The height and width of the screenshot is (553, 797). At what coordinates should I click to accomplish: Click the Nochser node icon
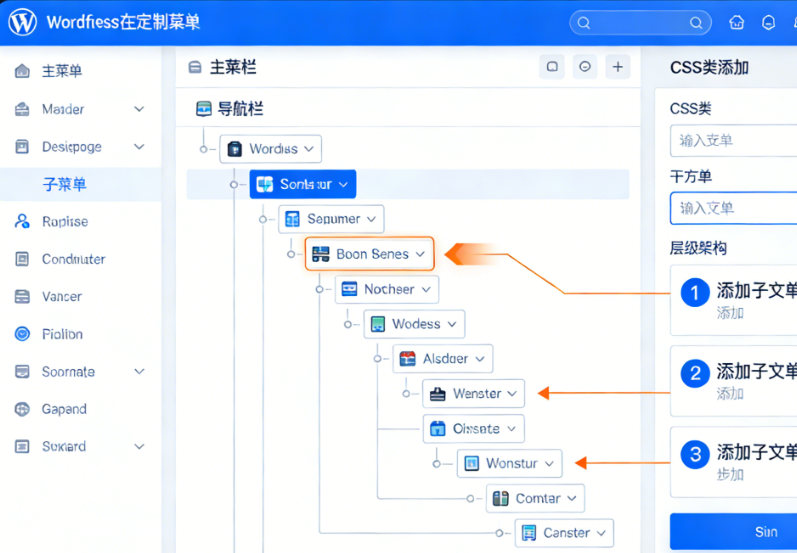point(349,289)
